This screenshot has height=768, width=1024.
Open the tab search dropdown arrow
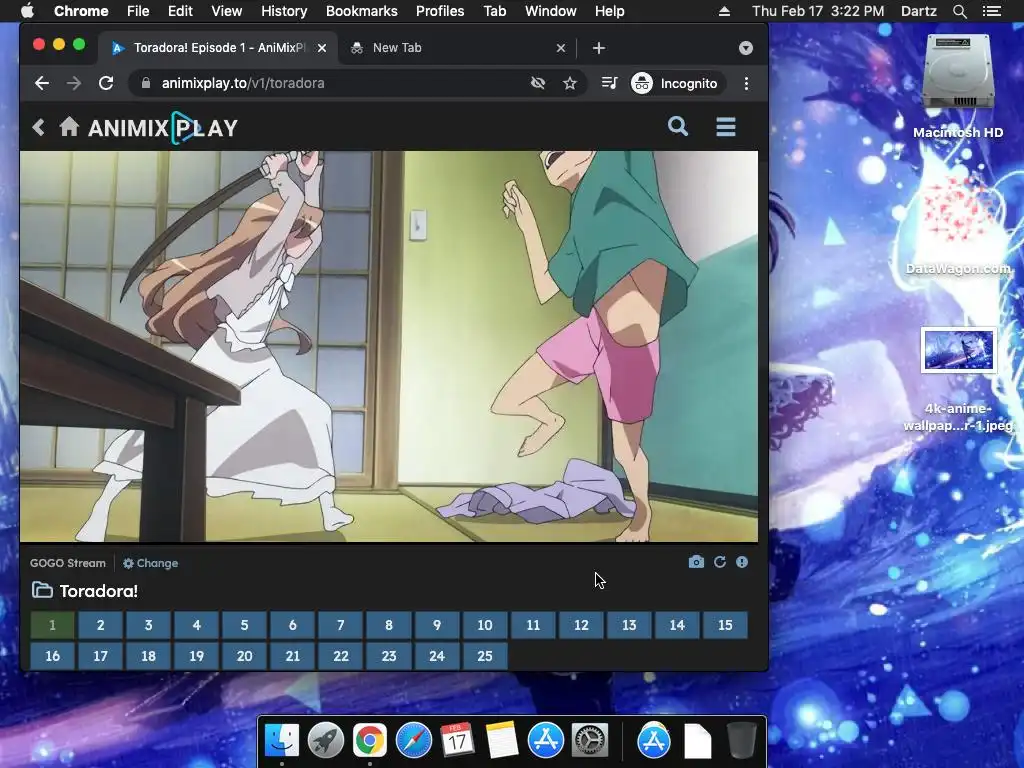pyautogui.click(x=746, y=48)
